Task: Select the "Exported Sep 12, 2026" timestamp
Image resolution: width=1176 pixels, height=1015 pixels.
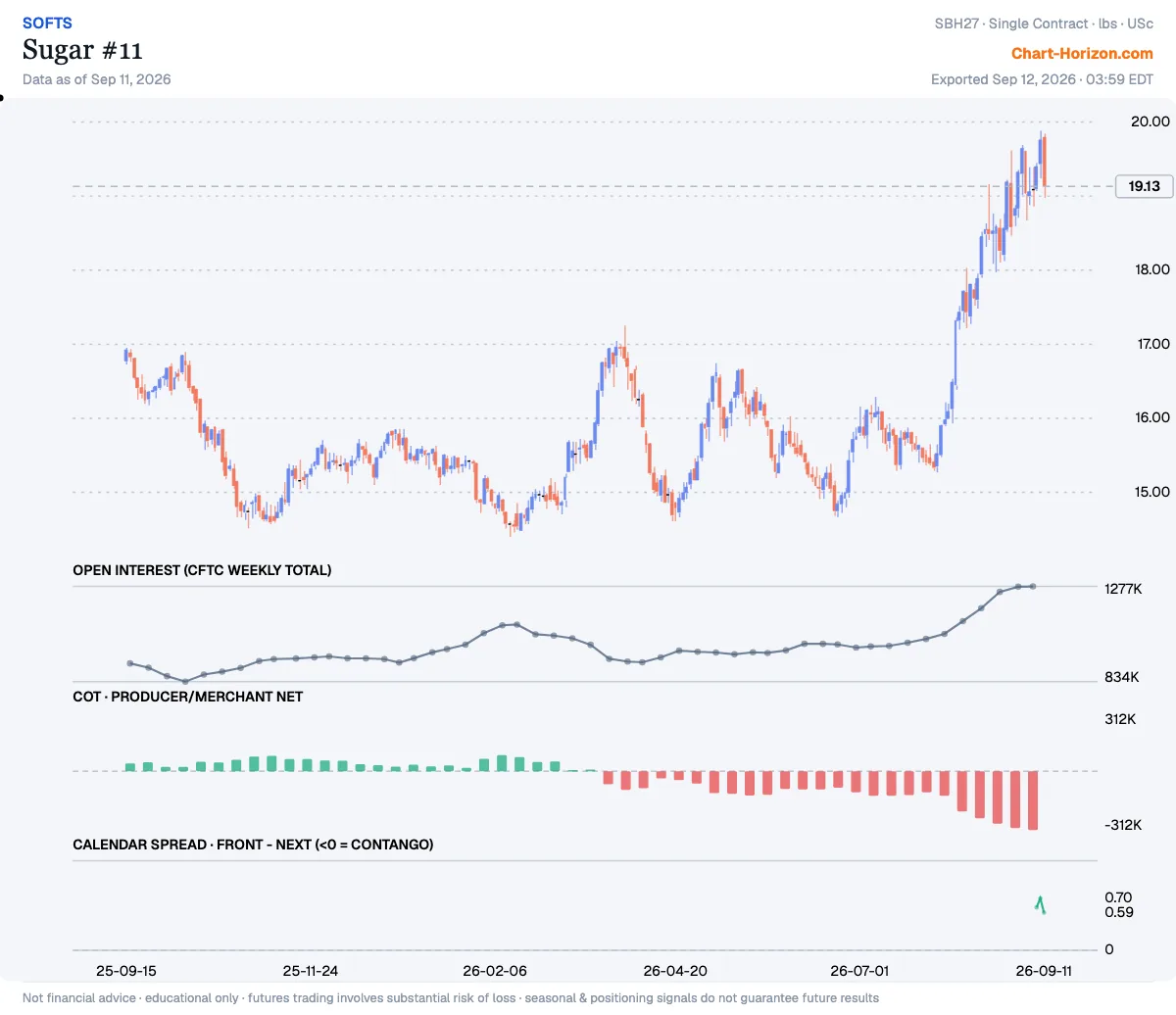Action: [1042, 79]
